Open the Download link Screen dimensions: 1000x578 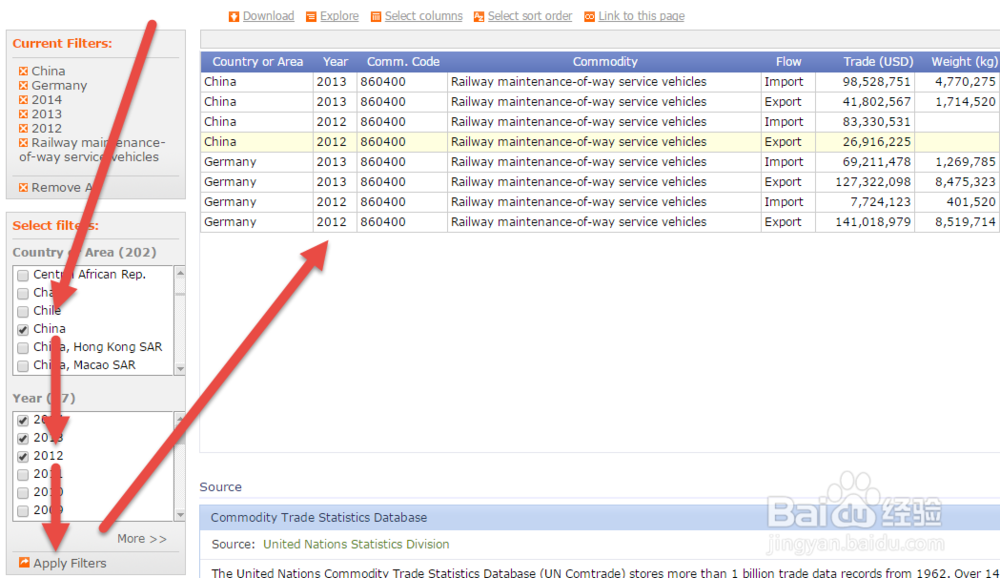tap(268, 16)
